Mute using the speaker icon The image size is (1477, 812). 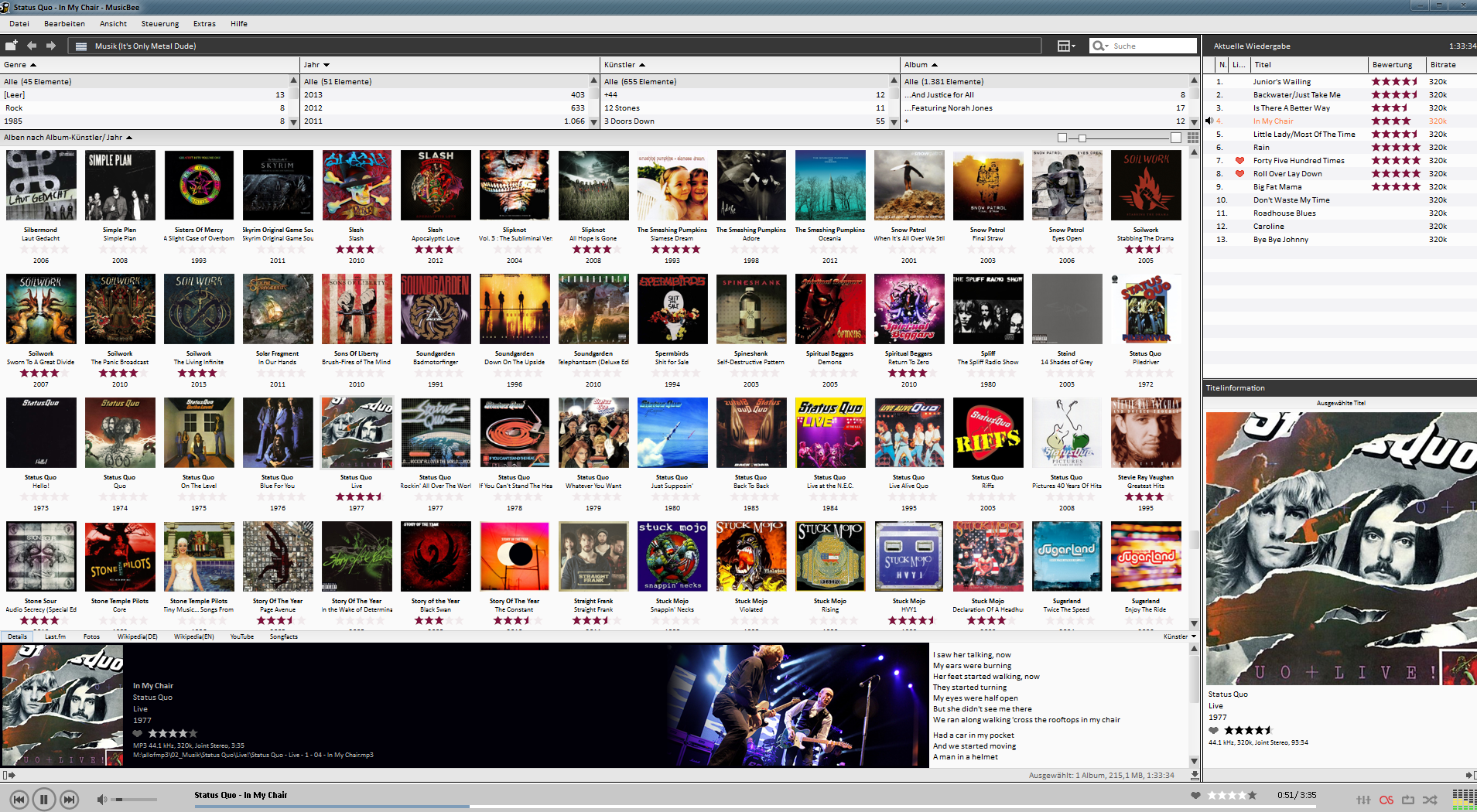coord(102,799)
